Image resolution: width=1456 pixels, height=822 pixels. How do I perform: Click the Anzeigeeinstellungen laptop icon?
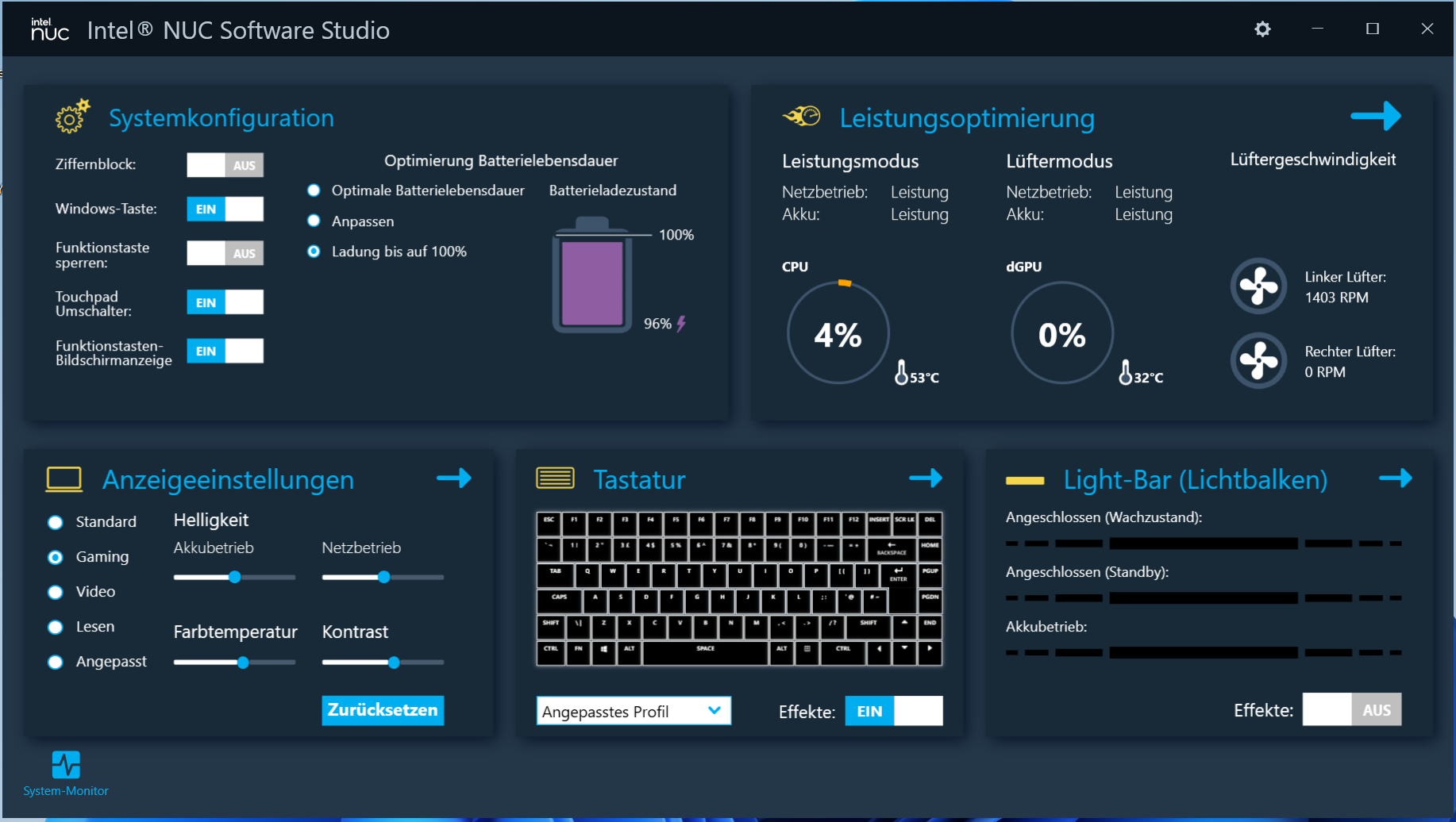[x=64, y=479]
